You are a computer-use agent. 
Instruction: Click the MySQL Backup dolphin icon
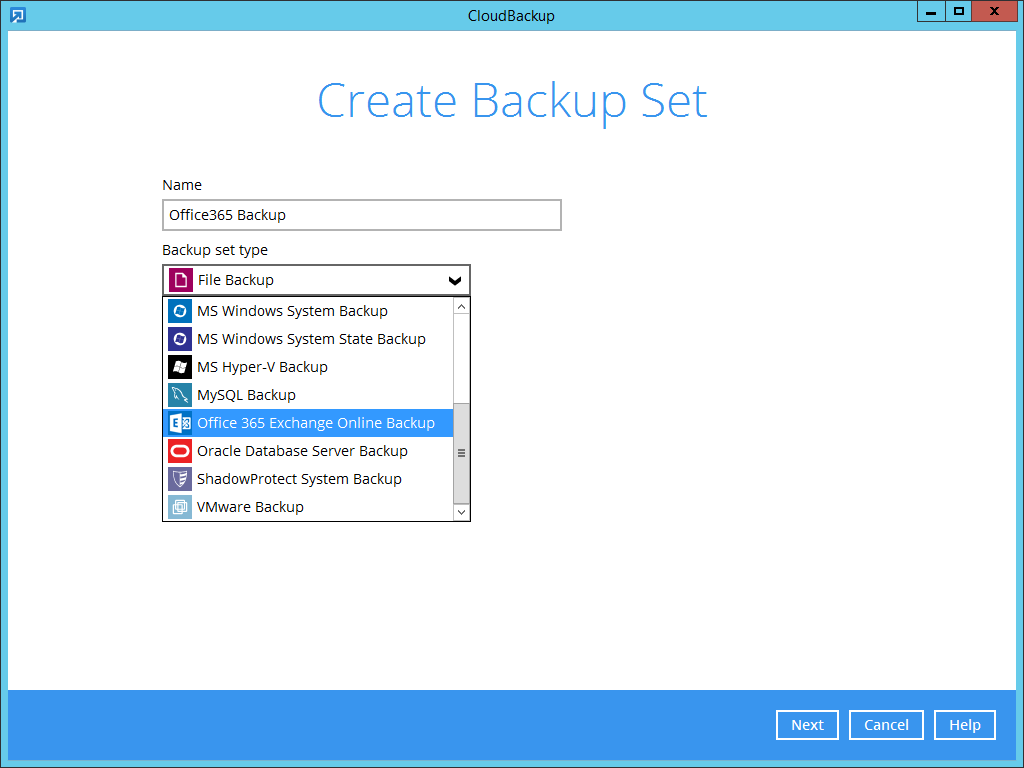180,395
